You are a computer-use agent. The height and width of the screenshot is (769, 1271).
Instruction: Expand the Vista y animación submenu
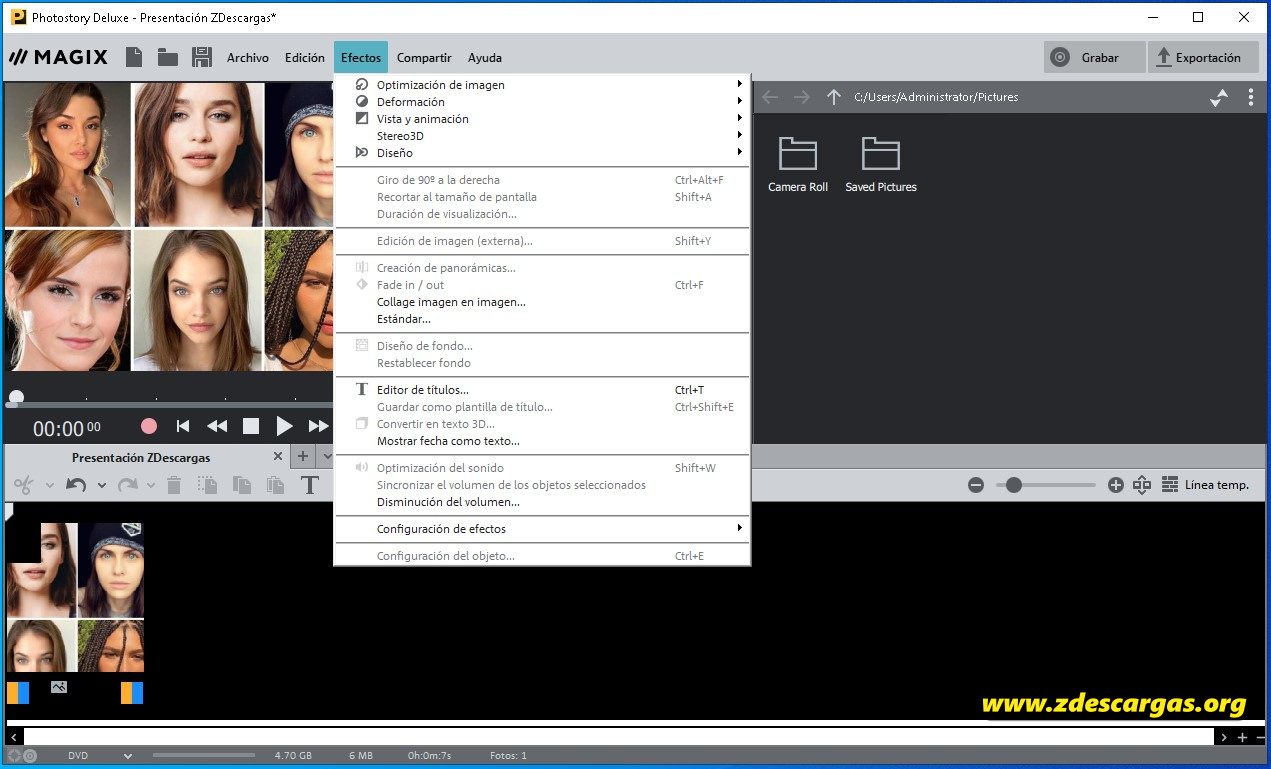point(542,119)
